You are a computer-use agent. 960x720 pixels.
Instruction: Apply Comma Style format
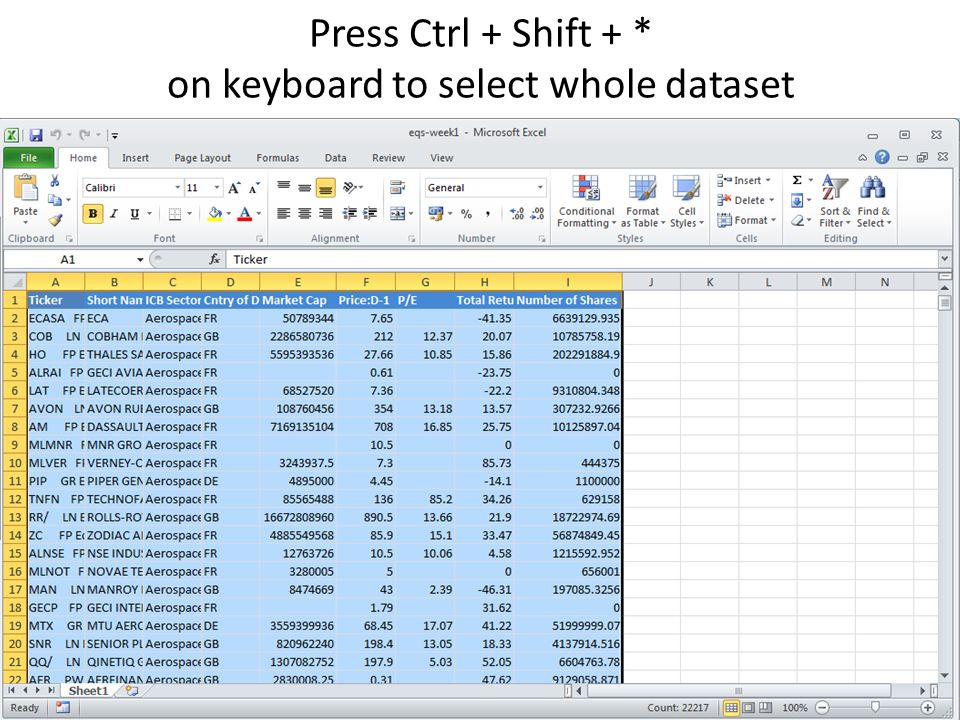coord(488,214)
